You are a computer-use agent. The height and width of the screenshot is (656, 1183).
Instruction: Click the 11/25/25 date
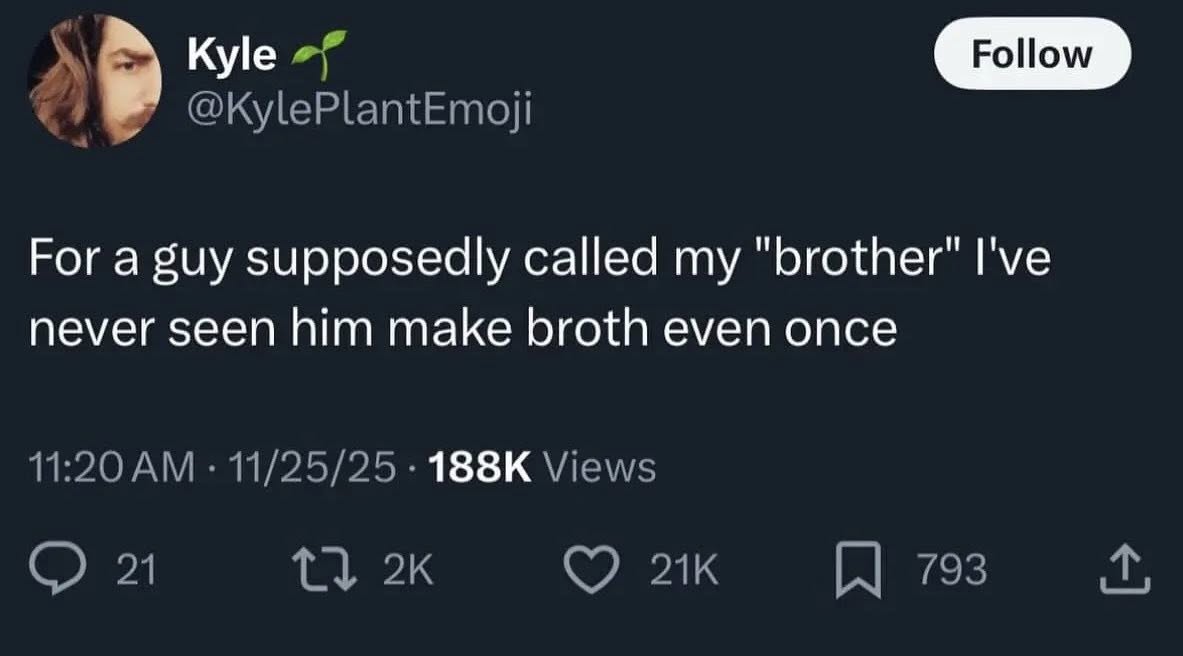(x=311, y=466)
